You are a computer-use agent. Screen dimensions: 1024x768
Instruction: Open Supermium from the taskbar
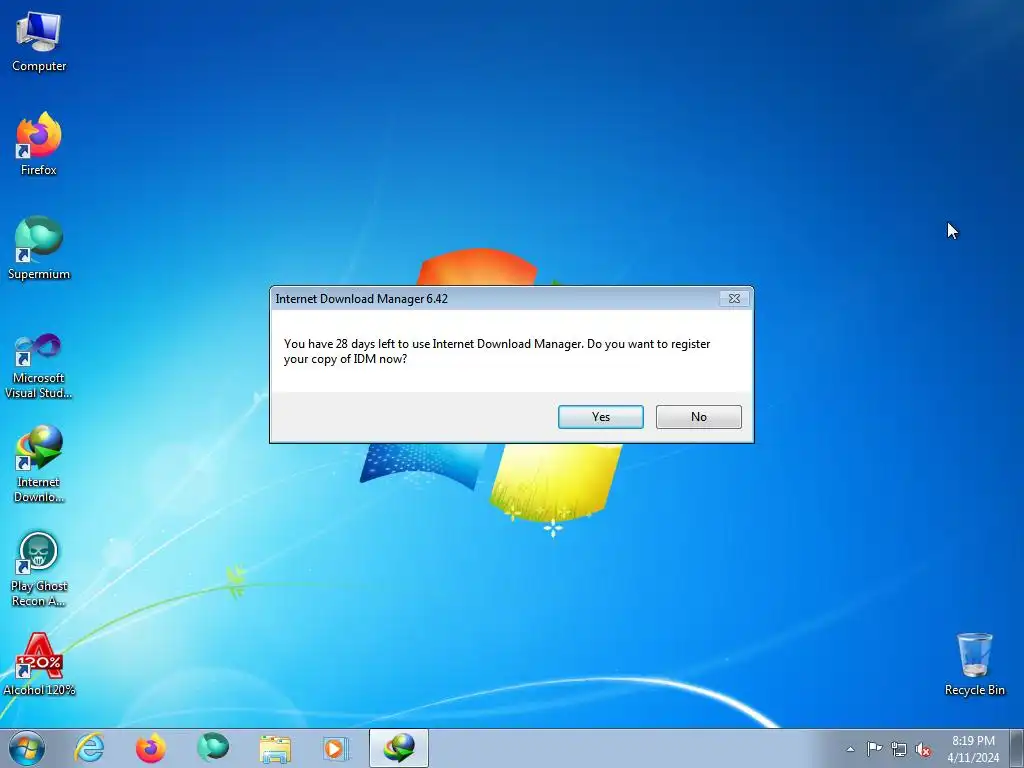[212, 748]
